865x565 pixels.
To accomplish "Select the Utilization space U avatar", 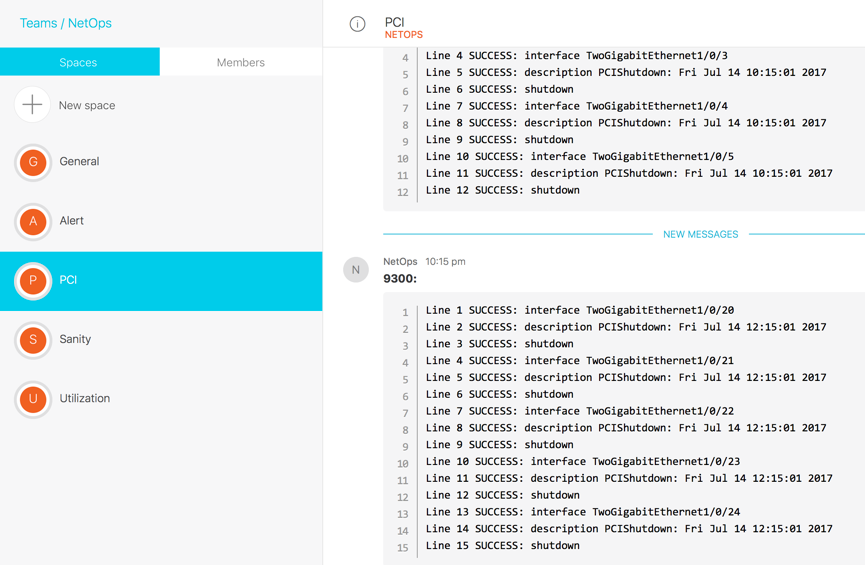I will tap(33, 399).
